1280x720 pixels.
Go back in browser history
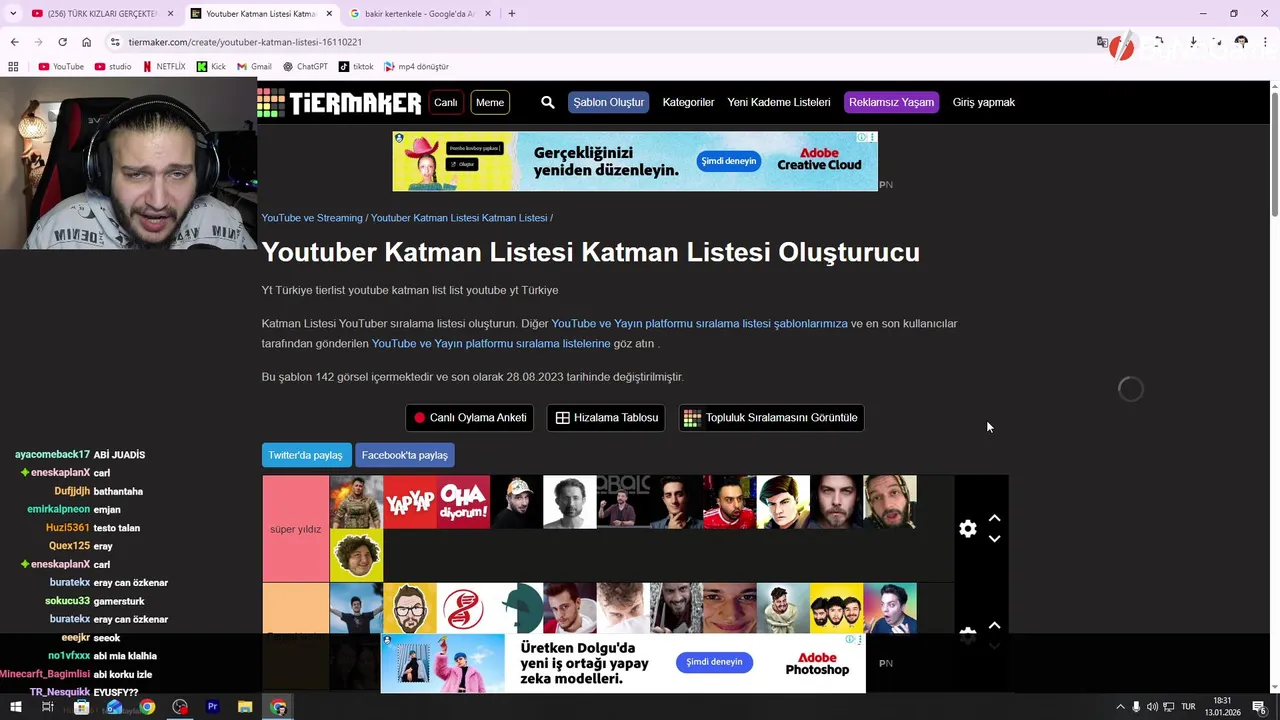coord(14,42)
